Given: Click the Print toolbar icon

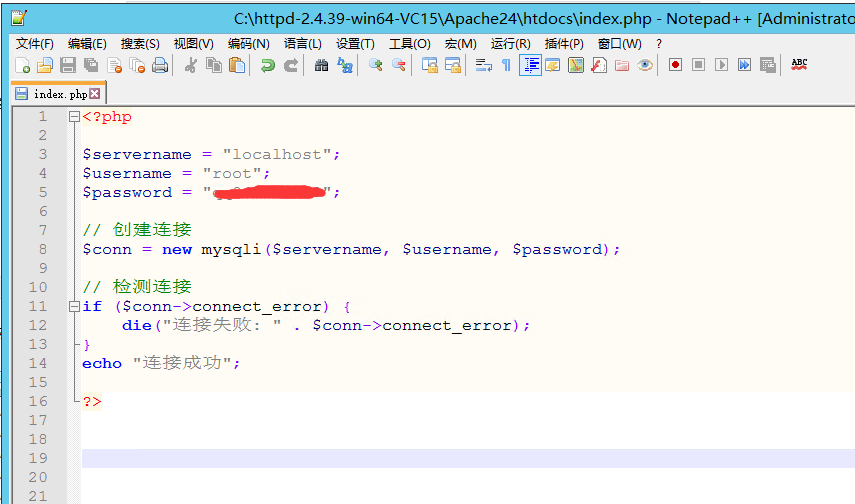Looking at the screenshot, I should click(159, 65).
